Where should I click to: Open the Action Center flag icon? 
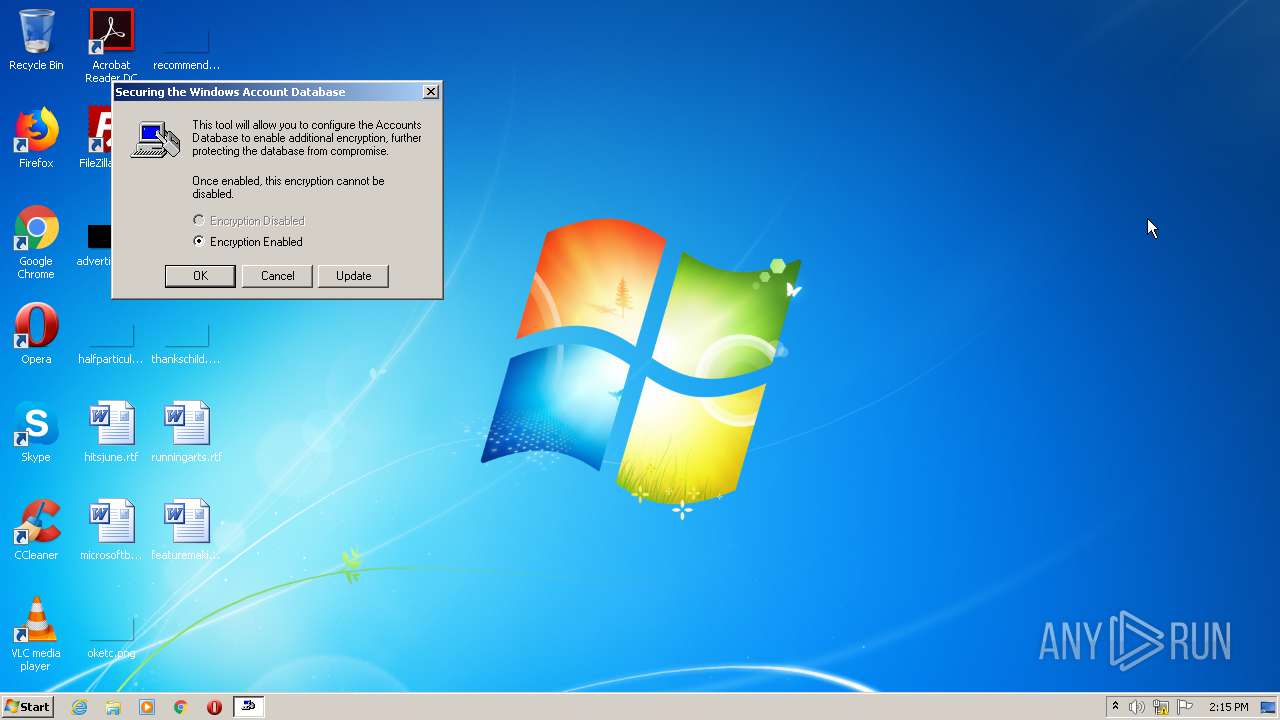coord(1185,707)
